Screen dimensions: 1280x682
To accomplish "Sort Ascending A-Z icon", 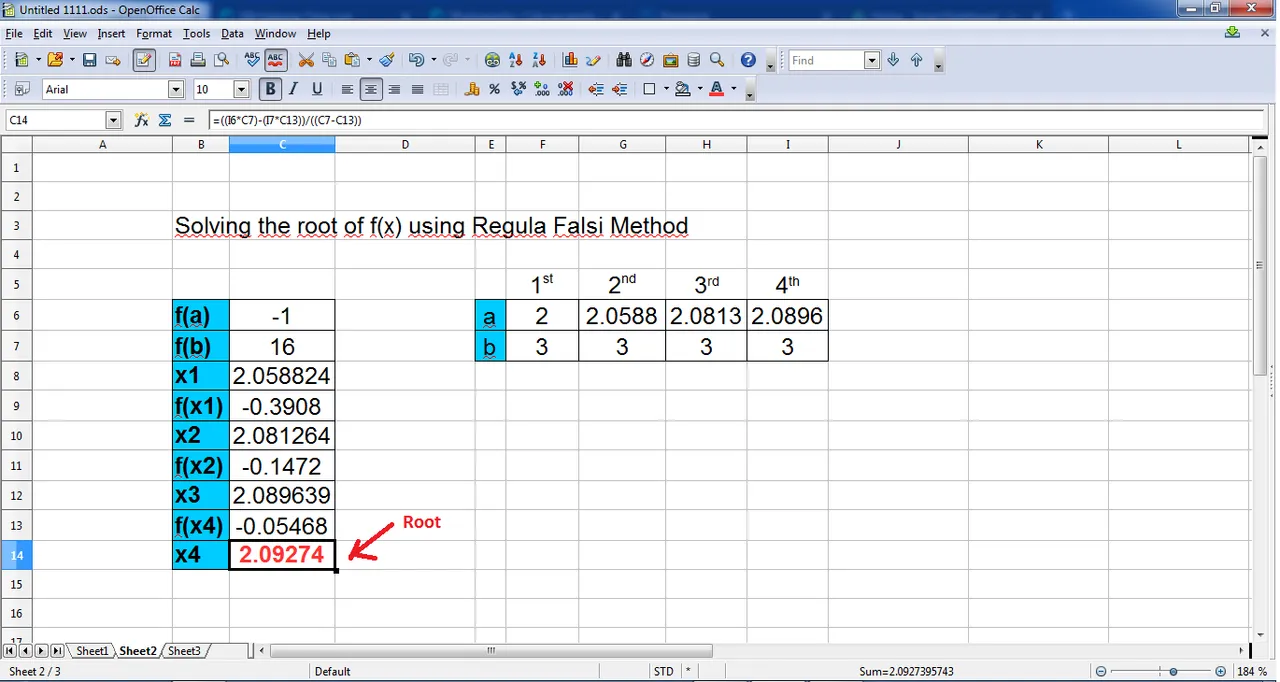I will (x=516, y=61).
